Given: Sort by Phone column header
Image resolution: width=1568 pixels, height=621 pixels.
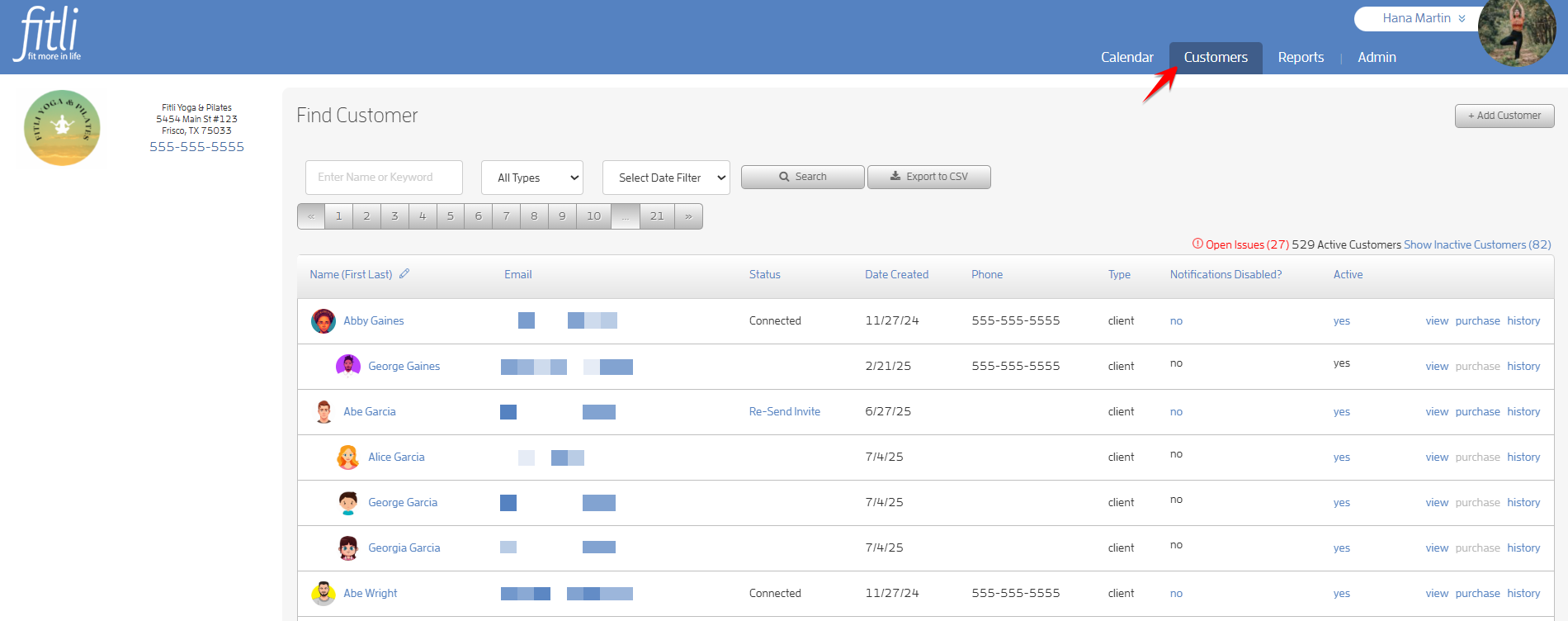Looking at the screenshot, I should (x=987, y=274).
